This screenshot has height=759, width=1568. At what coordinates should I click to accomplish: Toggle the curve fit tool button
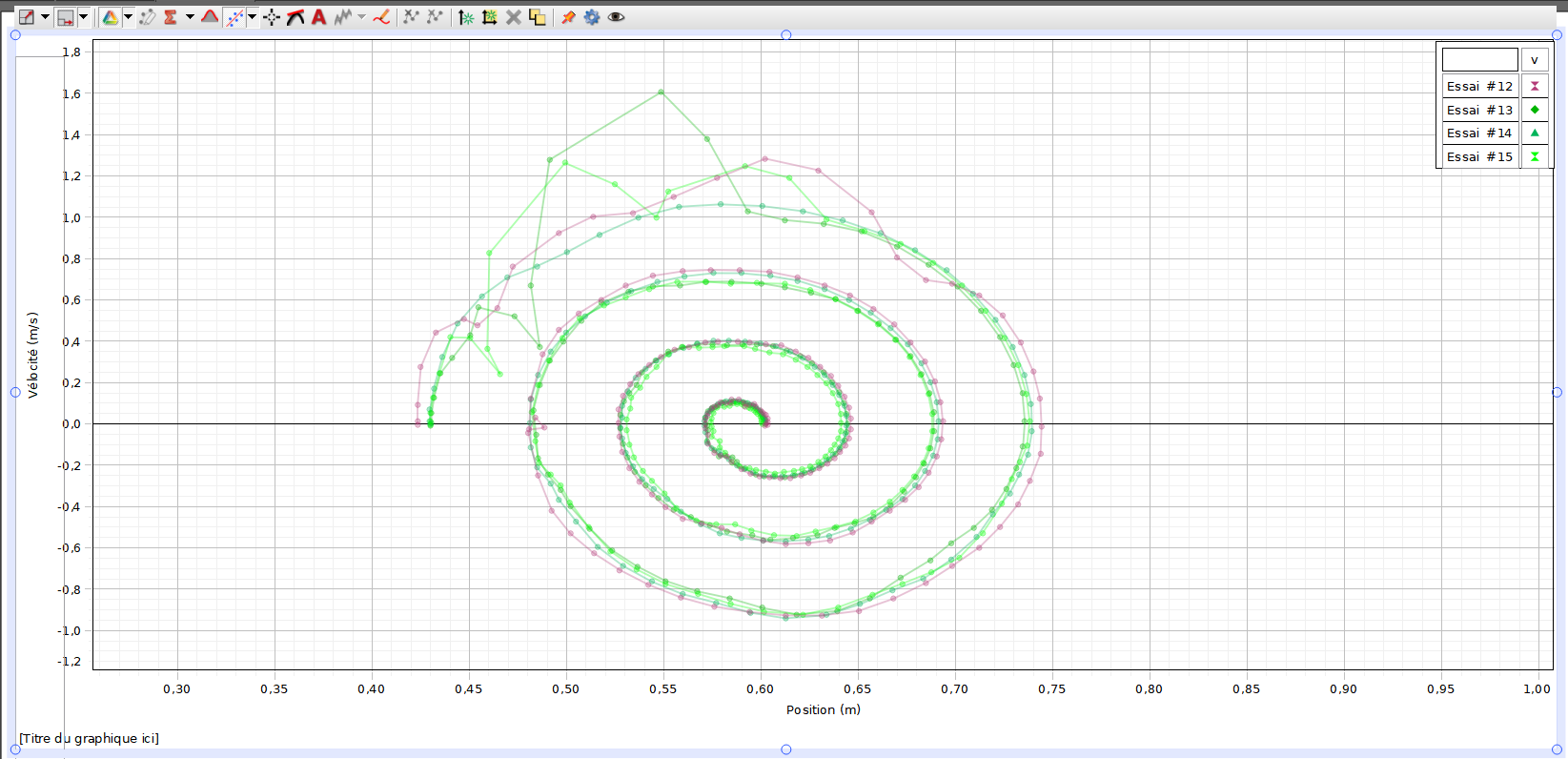[x=234, y=17]
